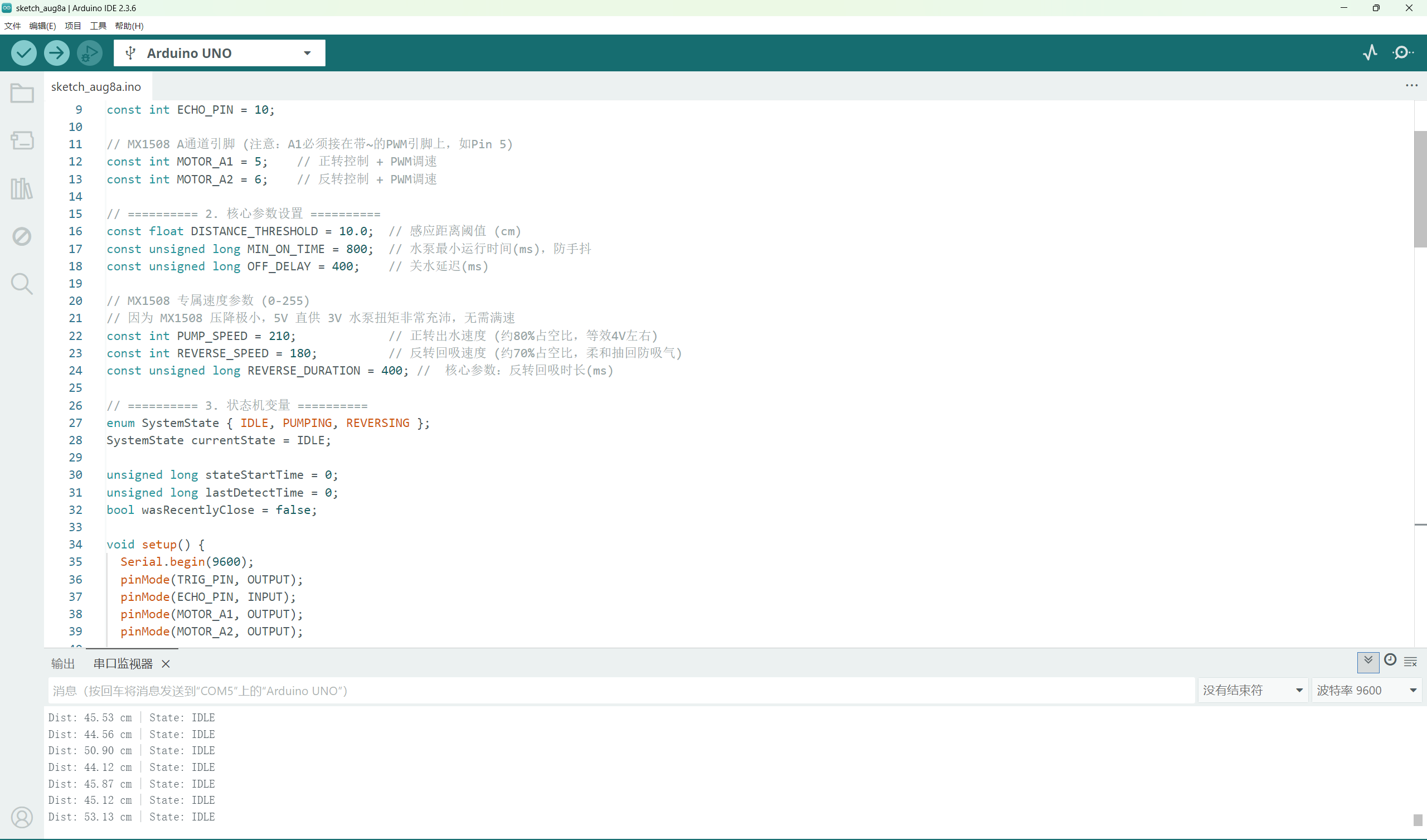The image size is (1427, 840).
Task: Select the sketch_aug8a.ino editor tab
Action: coord(96,86)
